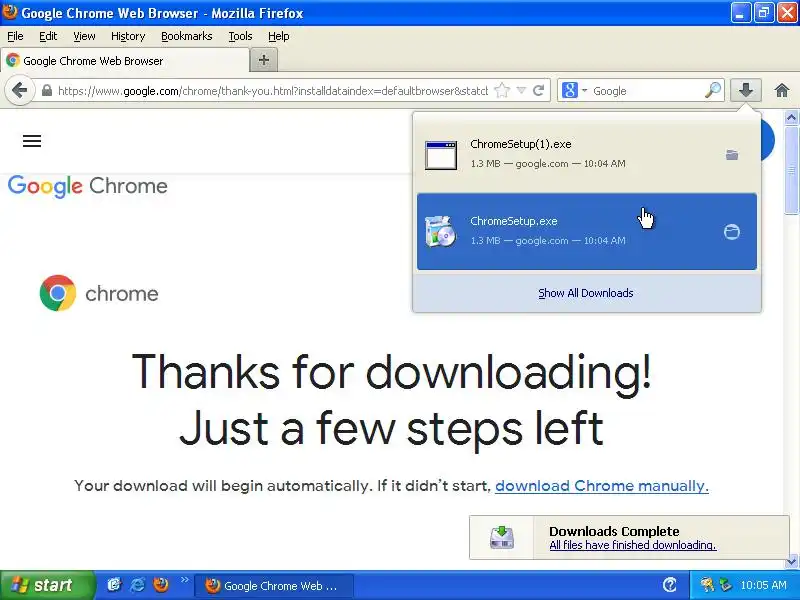This screenshot has height=600, width=800.
Task: Go back with the Firefox back arrow
Action: coord(19,91)
